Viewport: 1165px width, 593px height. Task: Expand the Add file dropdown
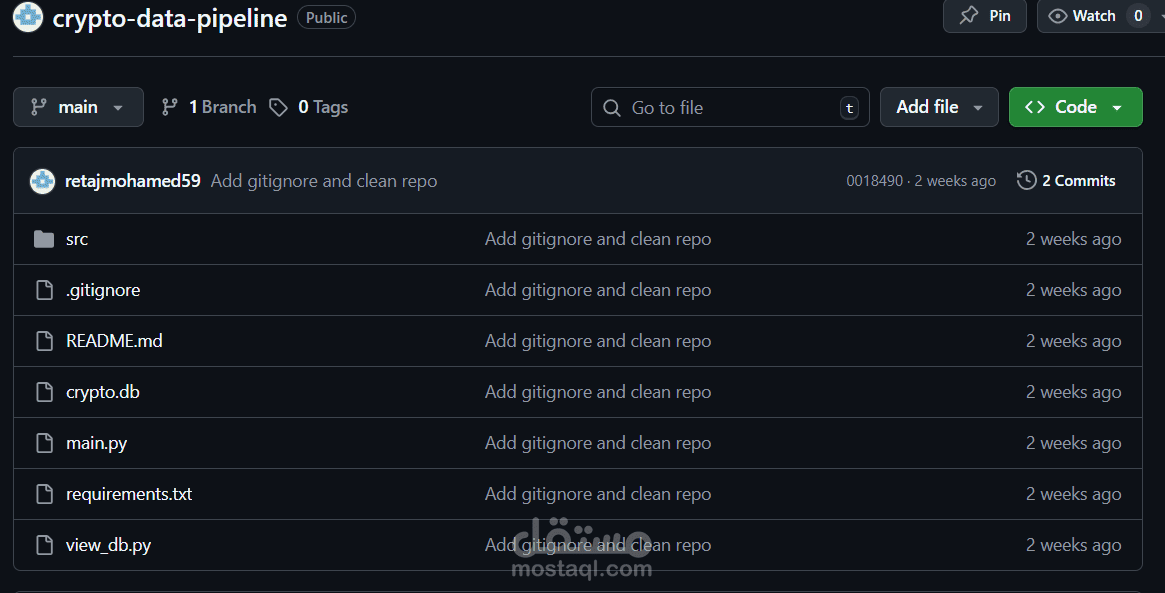tap(939, 107)
